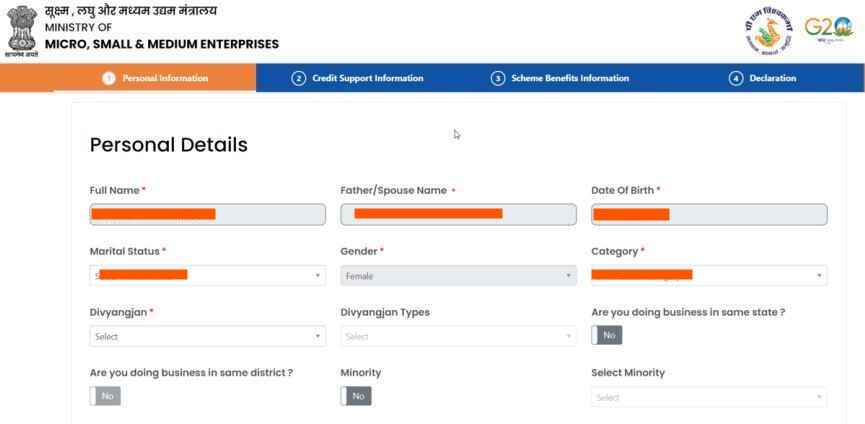Viewport: 865px width, 424px height.
Task: Click step 1 circle icon in progress bar
Action: tap(109, 78)
